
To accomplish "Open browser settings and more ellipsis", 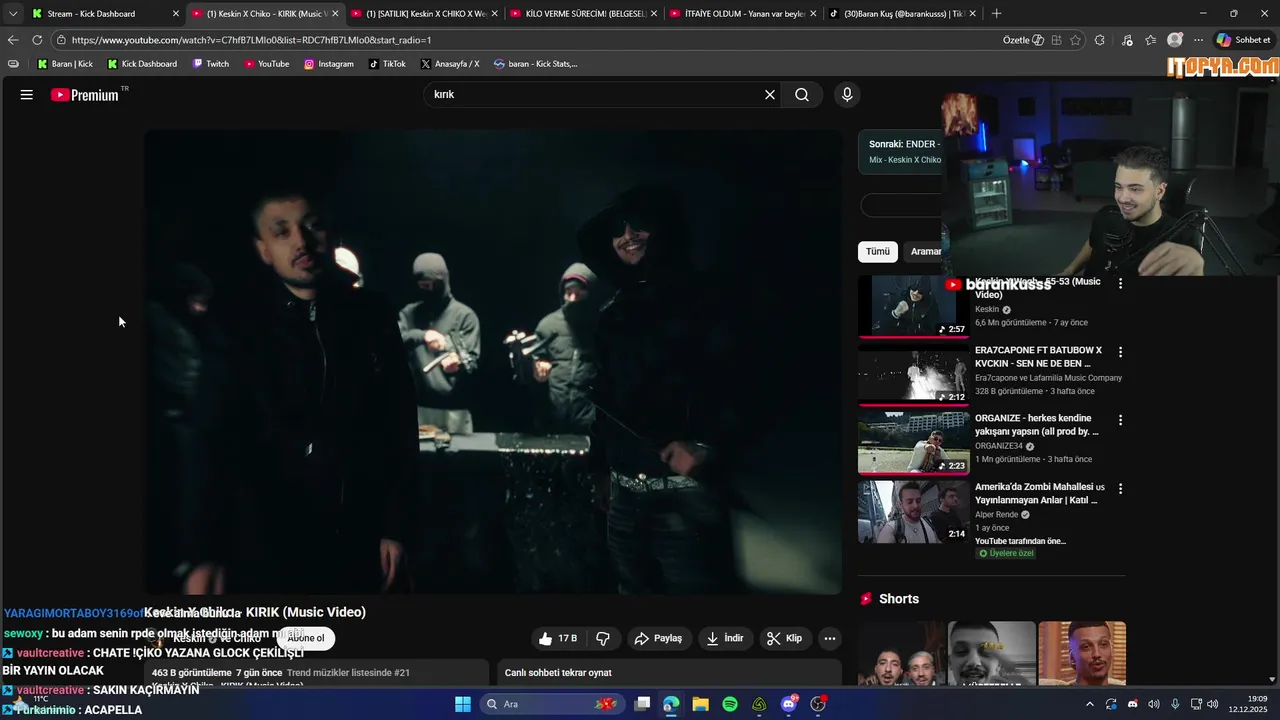I will (x=1198, y=40).
